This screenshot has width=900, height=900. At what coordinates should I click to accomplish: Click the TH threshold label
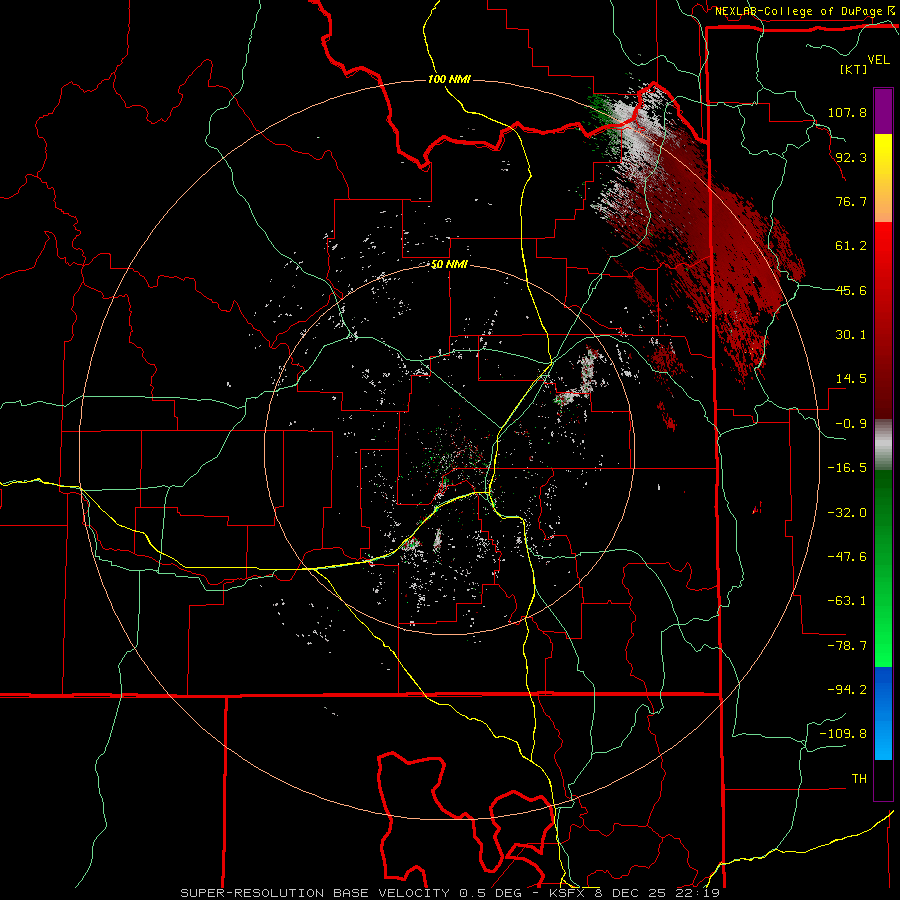pos(859,779)
